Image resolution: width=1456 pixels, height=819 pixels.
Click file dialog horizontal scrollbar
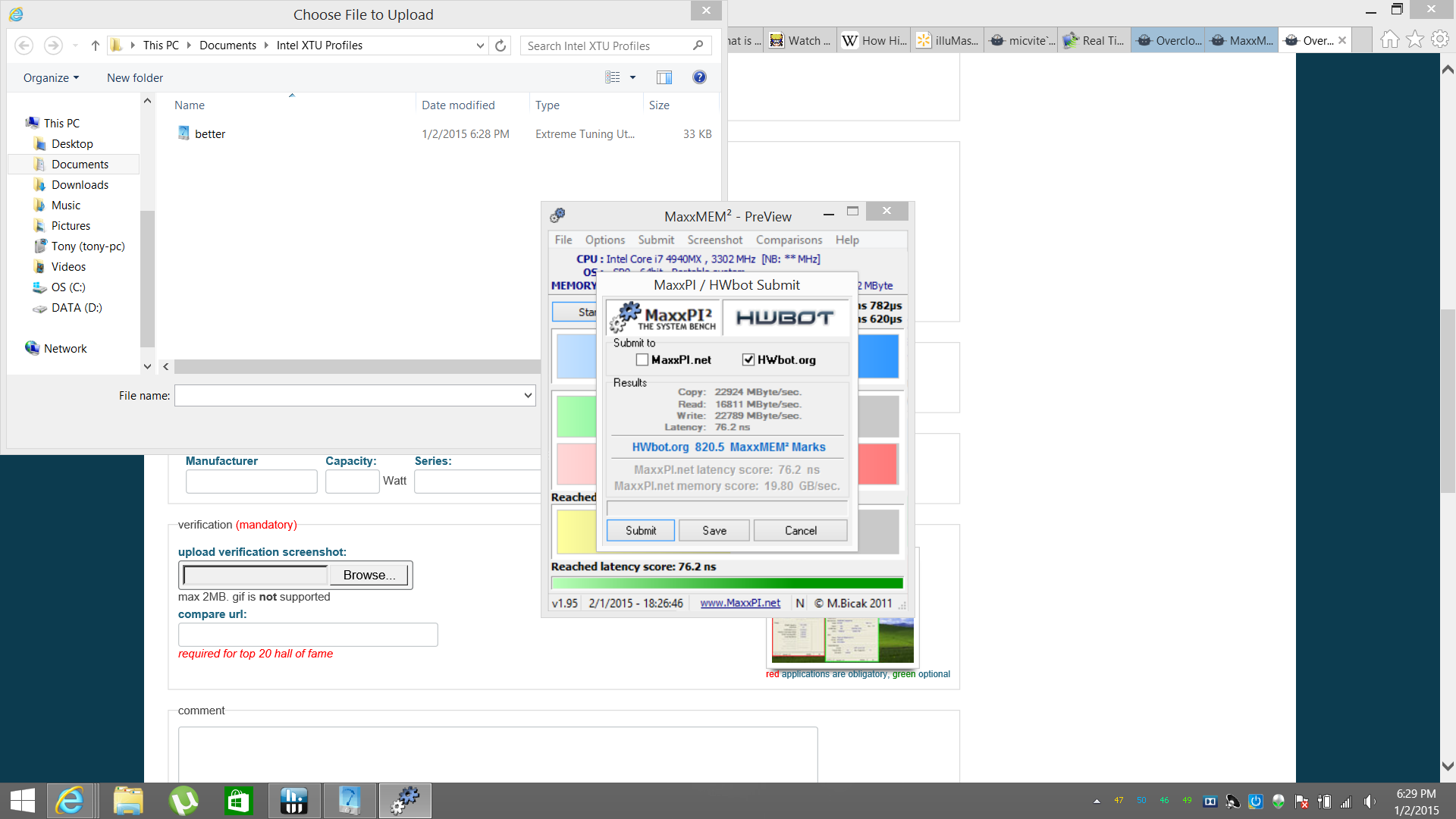point(356,366)
